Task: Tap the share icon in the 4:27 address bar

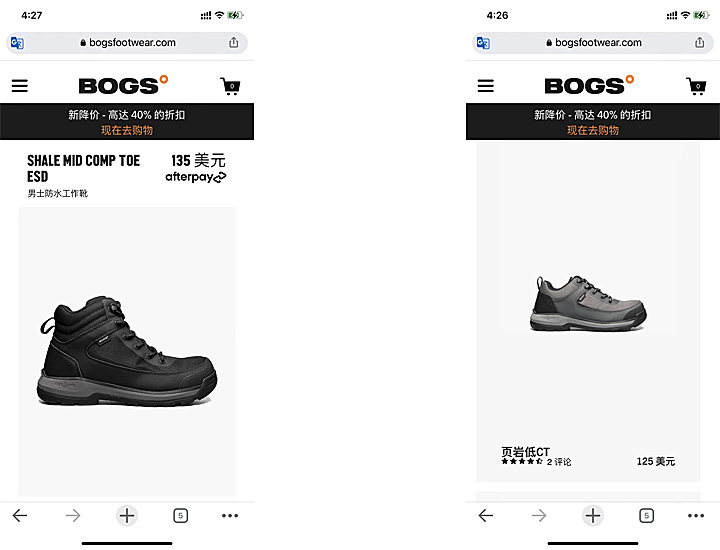Action: click(234, 43)
